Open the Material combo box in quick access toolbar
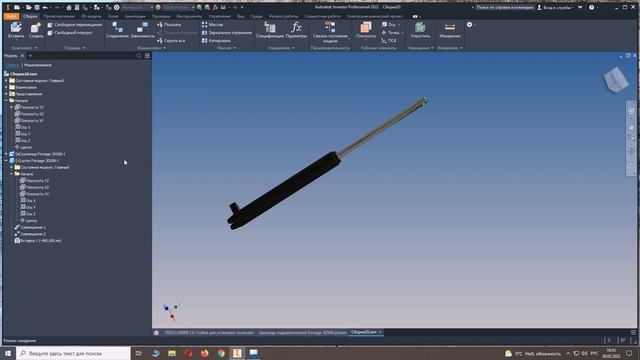Viewport: 640px width, 360px height. (x=137, y=7)
